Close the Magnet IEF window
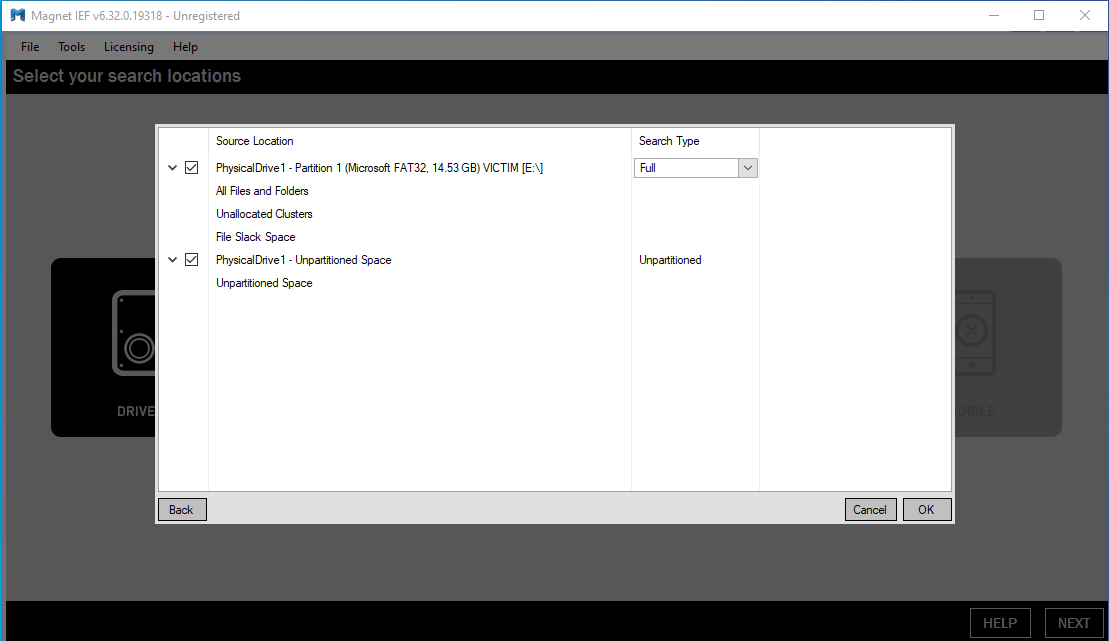 tap(1085, 16)
